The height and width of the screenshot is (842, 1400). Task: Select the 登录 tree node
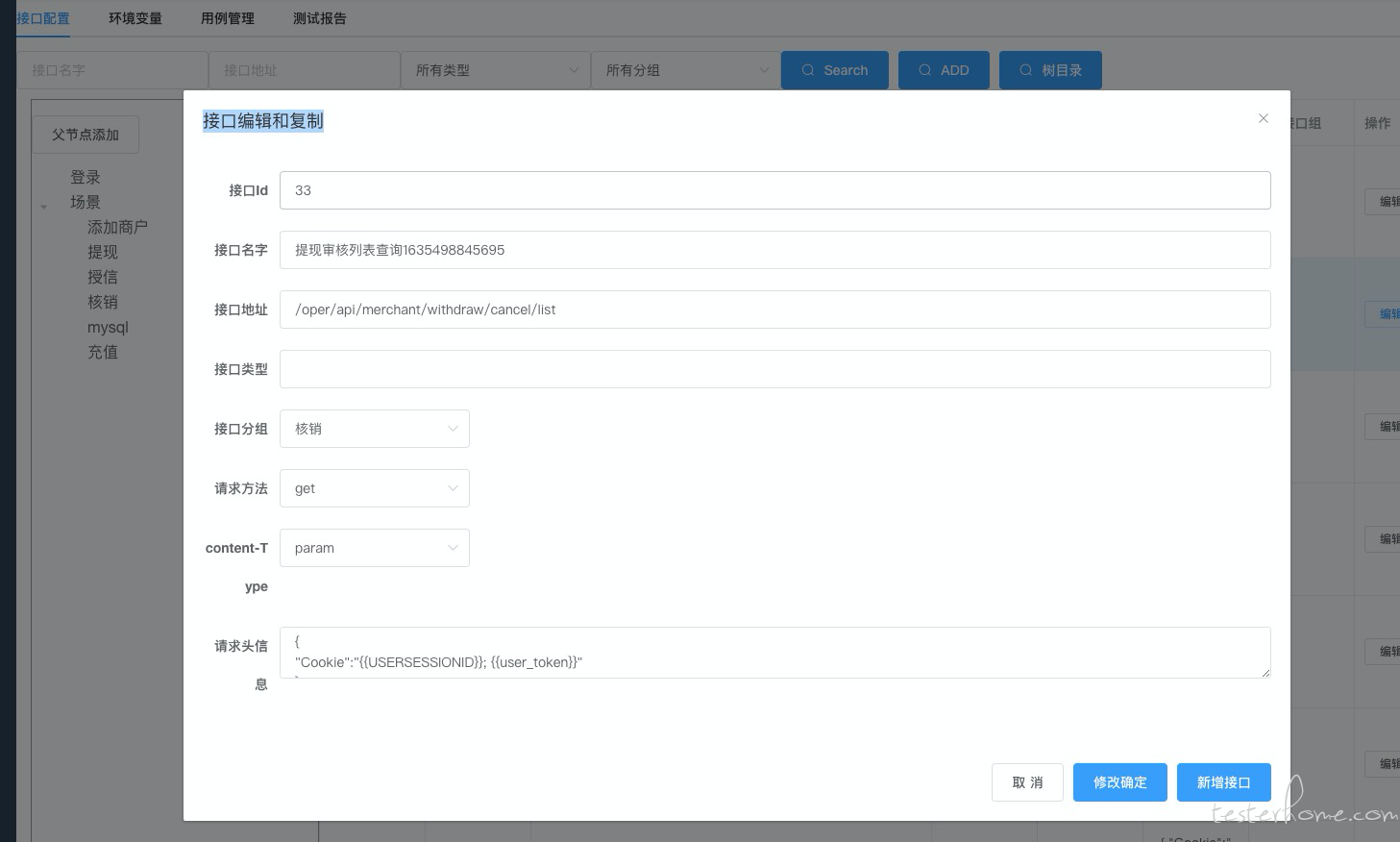click(x=86, y=177)
